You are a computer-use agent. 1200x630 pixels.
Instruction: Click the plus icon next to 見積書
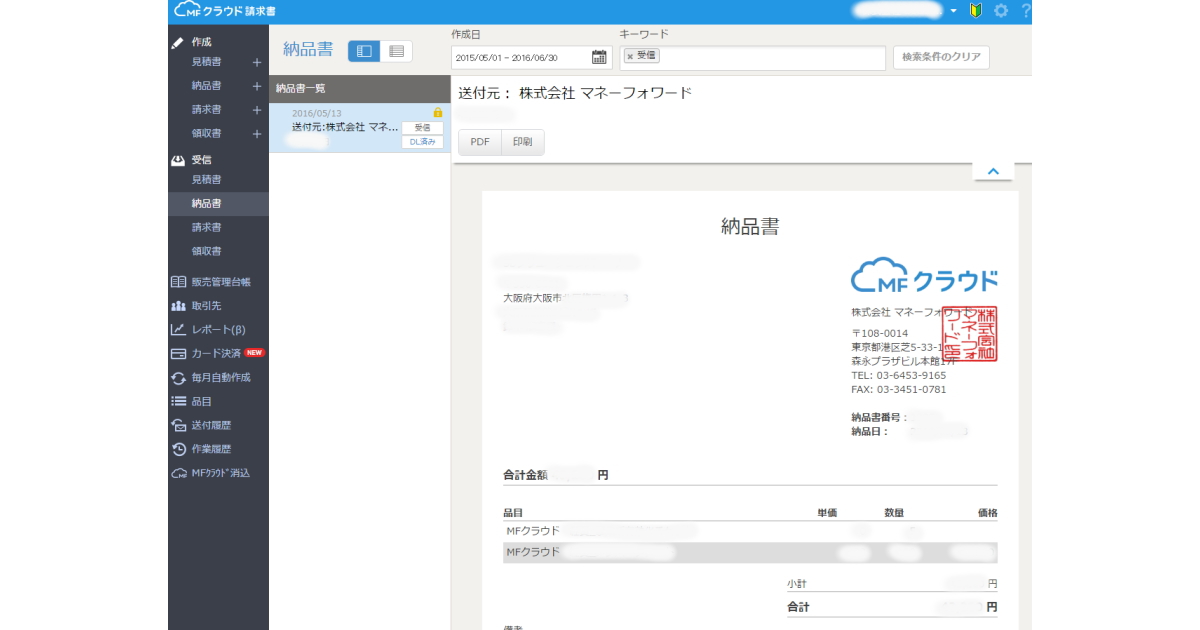[257, 62]
